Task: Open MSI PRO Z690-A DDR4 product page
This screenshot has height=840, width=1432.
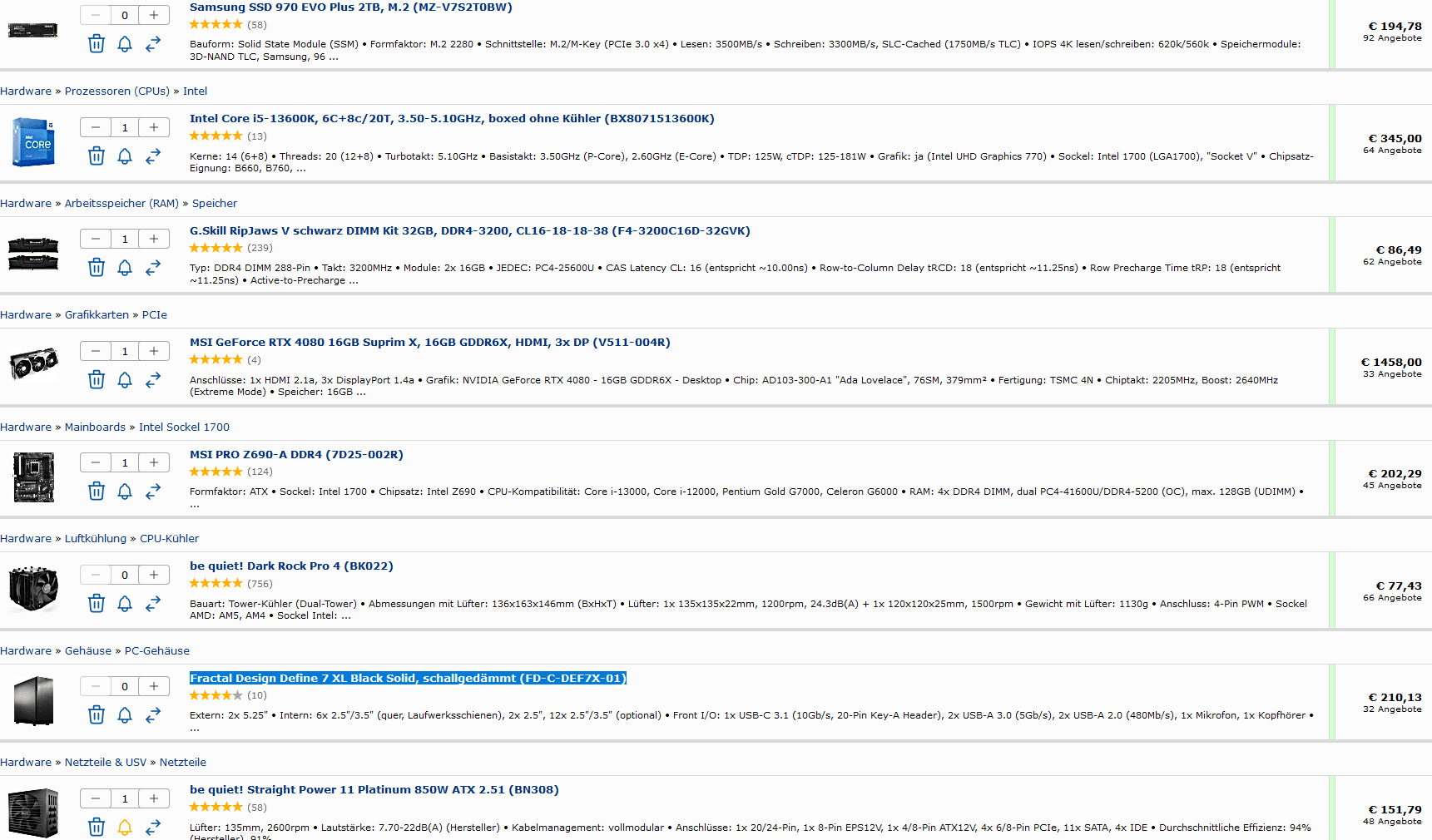Action: (x=296, y=455)
